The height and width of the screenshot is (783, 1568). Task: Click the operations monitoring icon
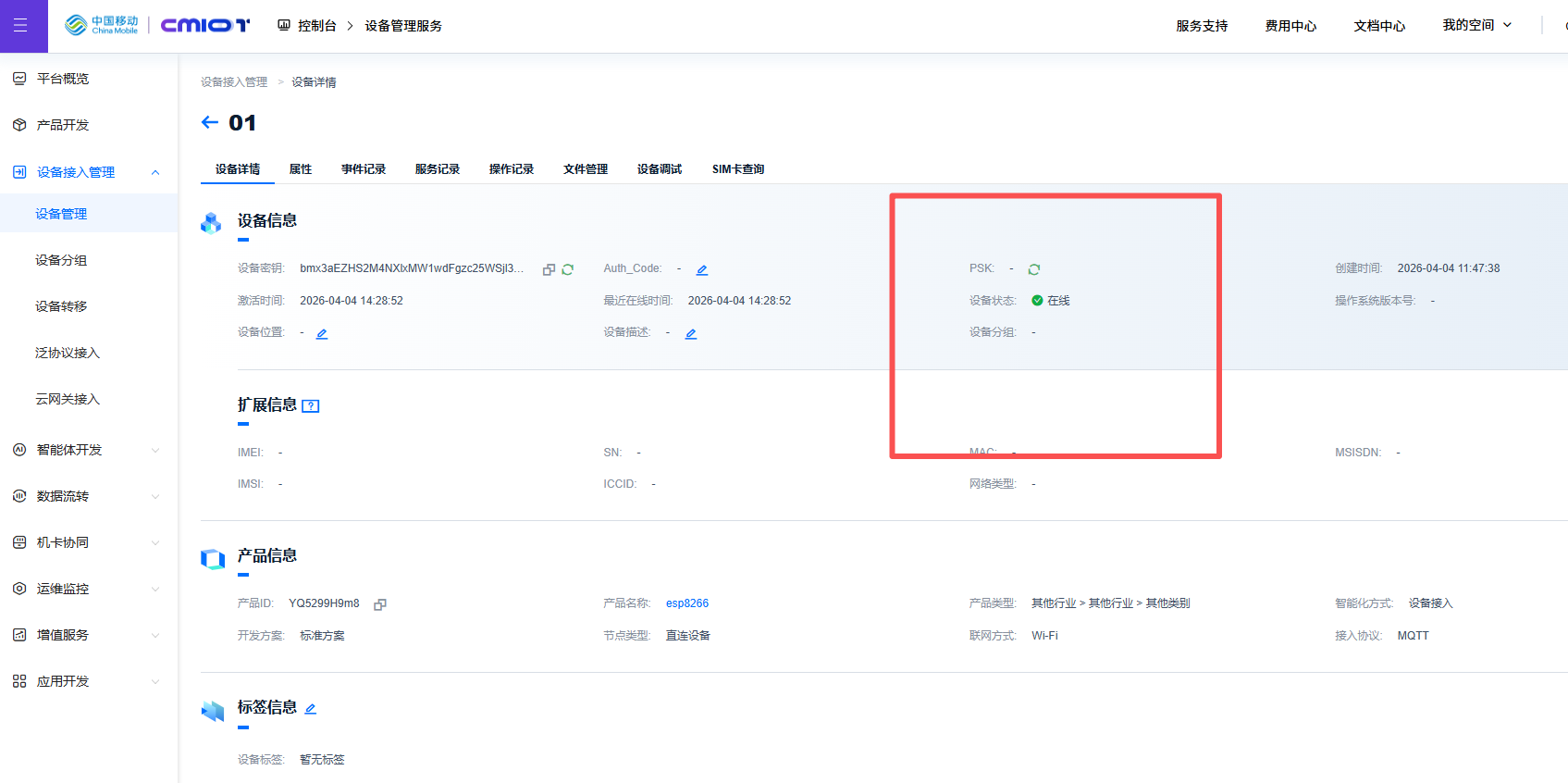[19, 589]
